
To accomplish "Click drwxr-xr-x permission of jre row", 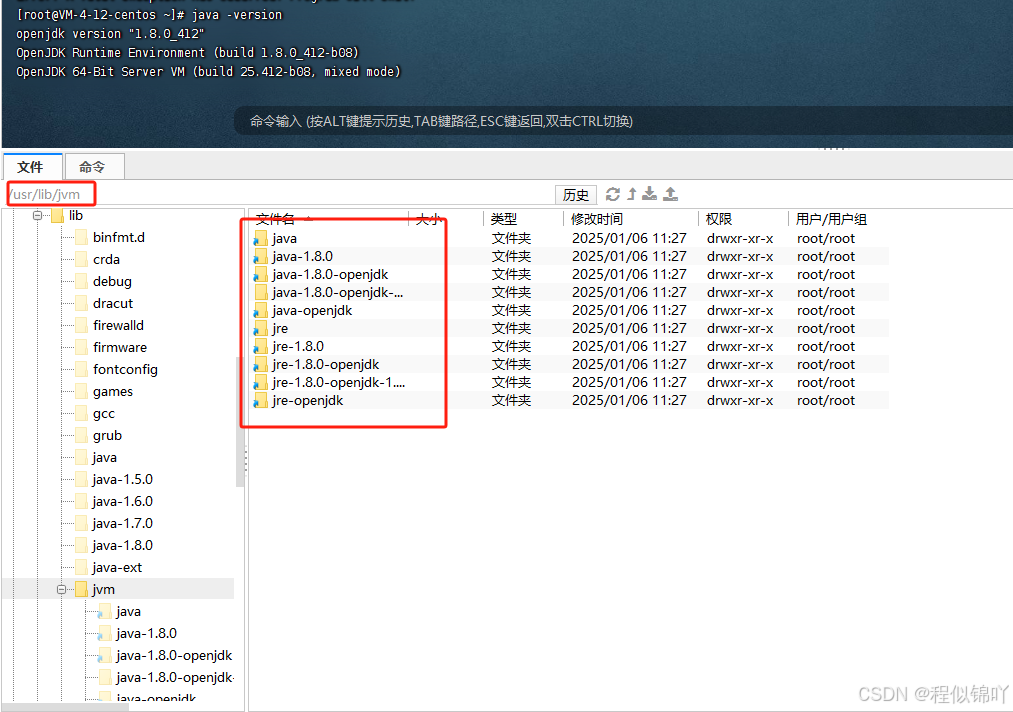I will [x=740, y=328].
